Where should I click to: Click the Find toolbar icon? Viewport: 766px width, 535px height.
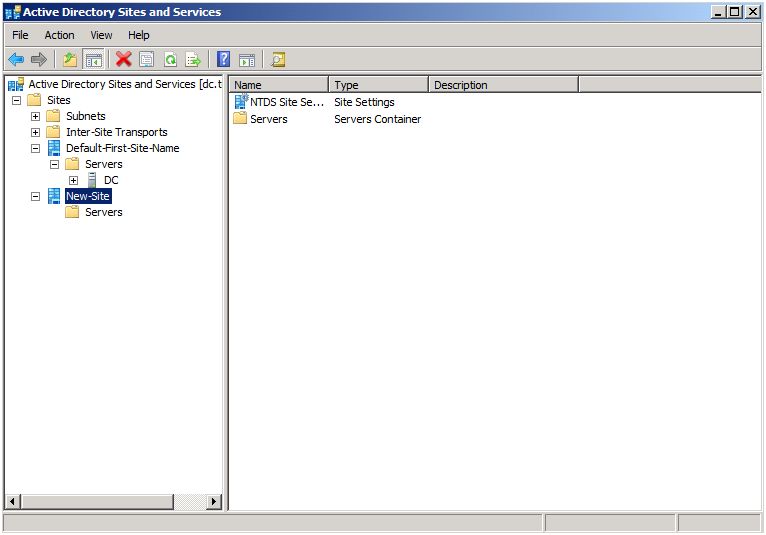pos(278,60)
